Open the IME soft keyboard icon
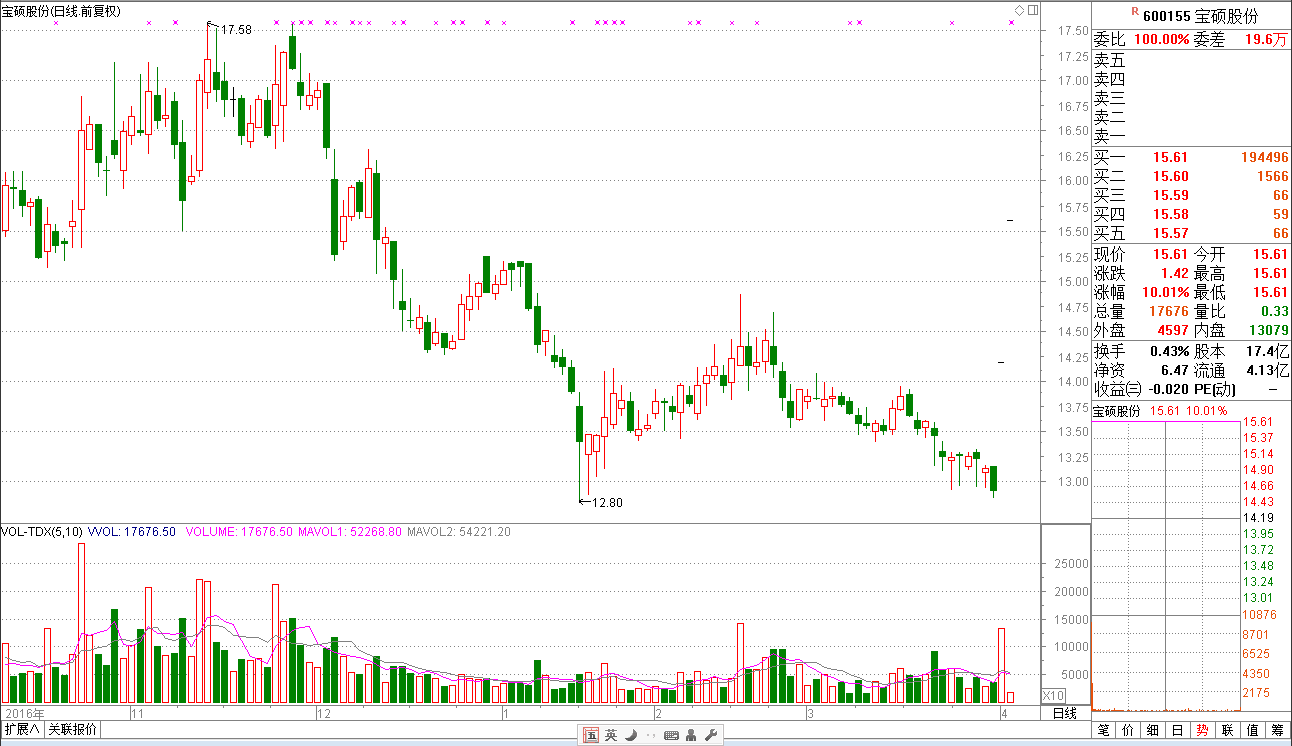 pos(671,736)
